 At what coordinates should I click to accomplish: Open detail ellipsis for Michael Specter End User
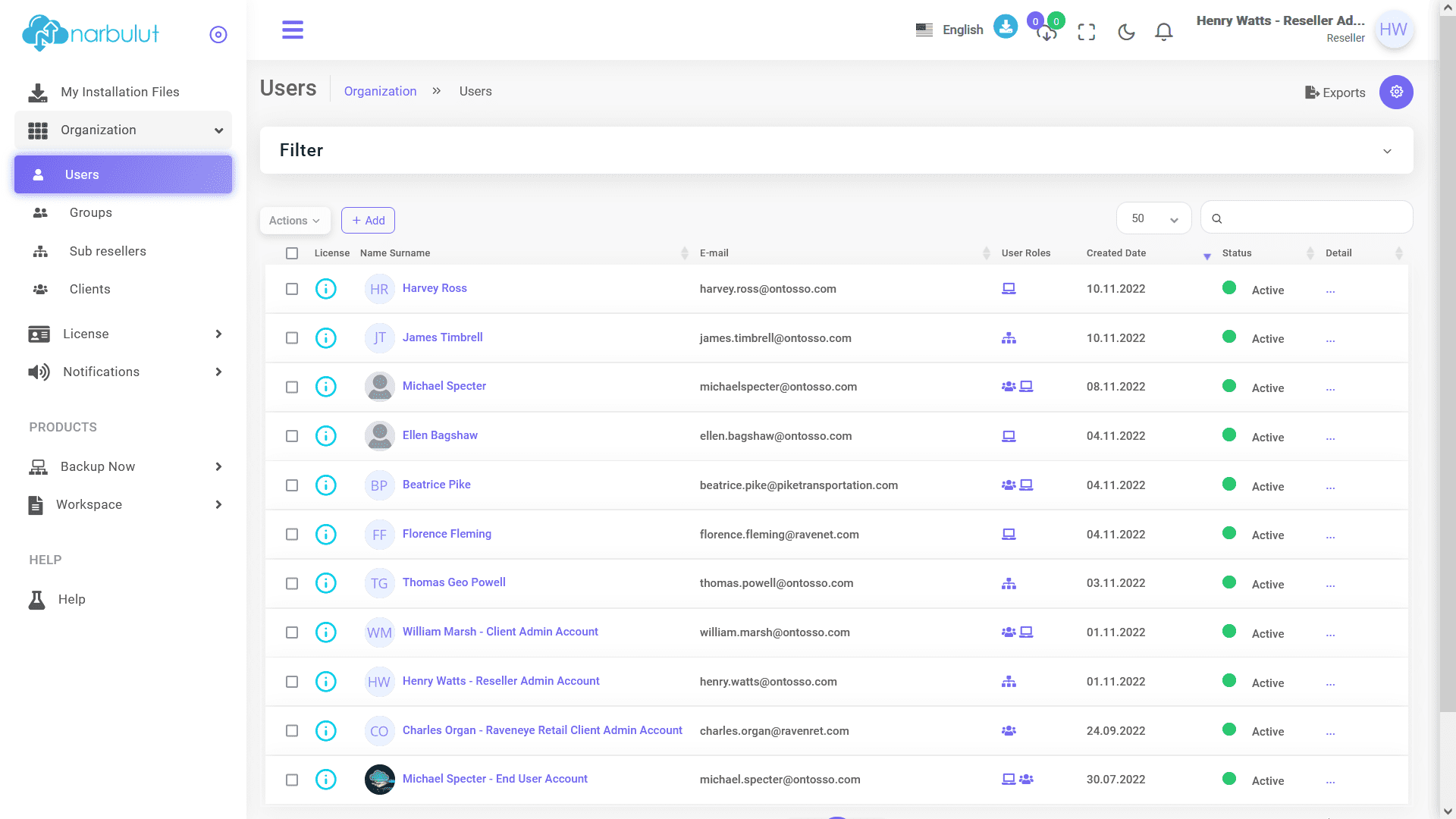point(1330,782)
